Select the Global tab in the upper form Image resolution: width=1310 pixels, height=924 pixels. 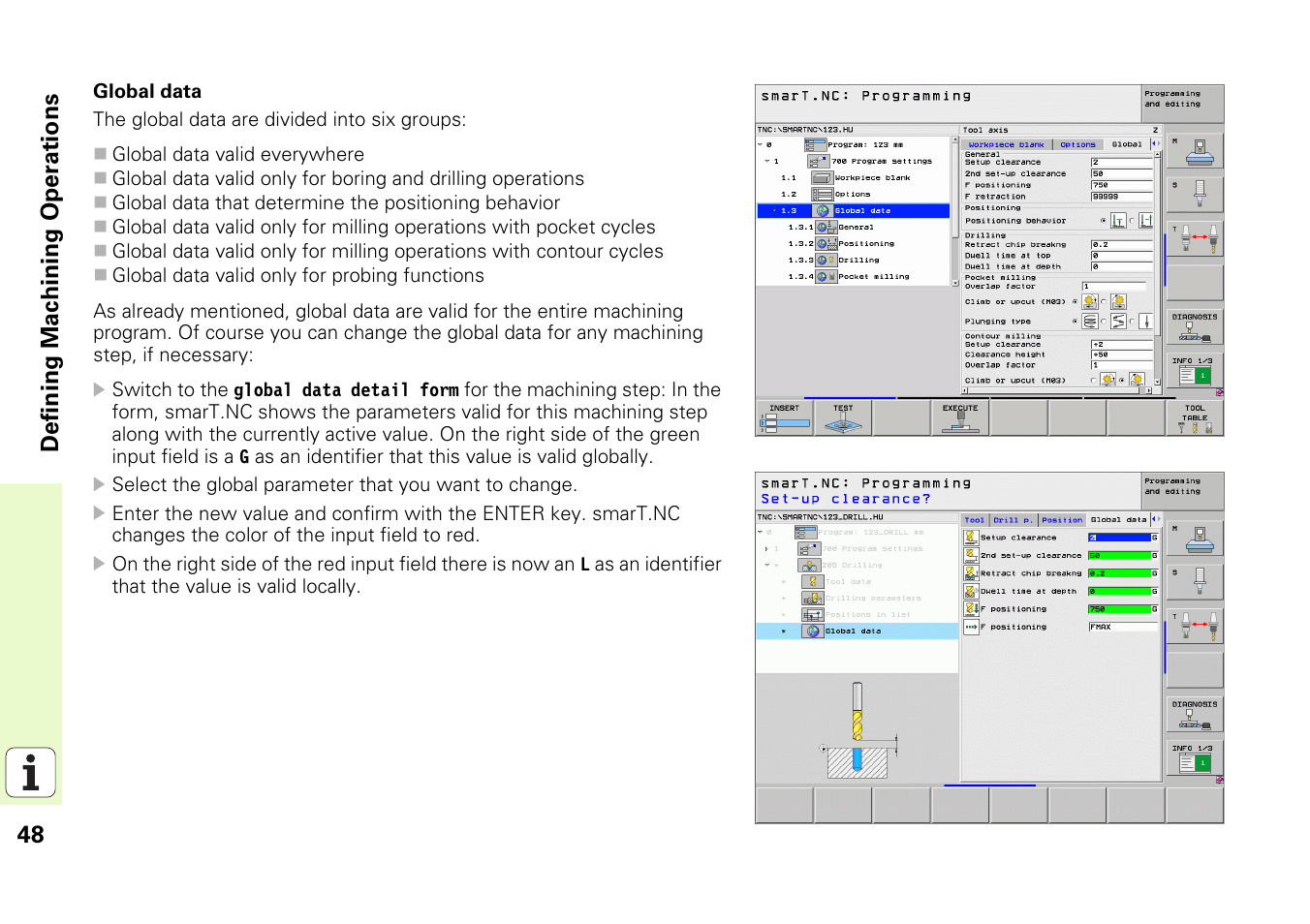(1126, 144)
